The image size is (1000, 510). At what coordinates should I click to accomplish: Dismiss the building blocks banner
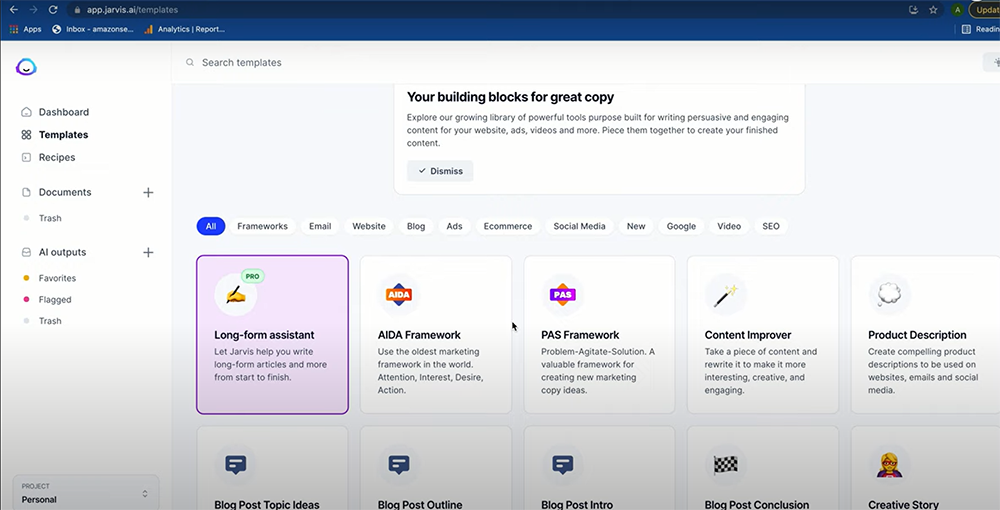click(x=440, y=171)
